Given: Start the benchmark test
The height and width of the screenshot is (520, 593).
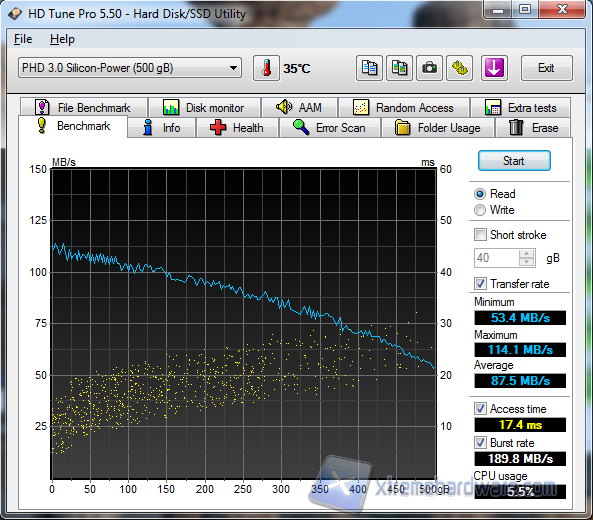Looking at the screenshot, I should point(514,161).
